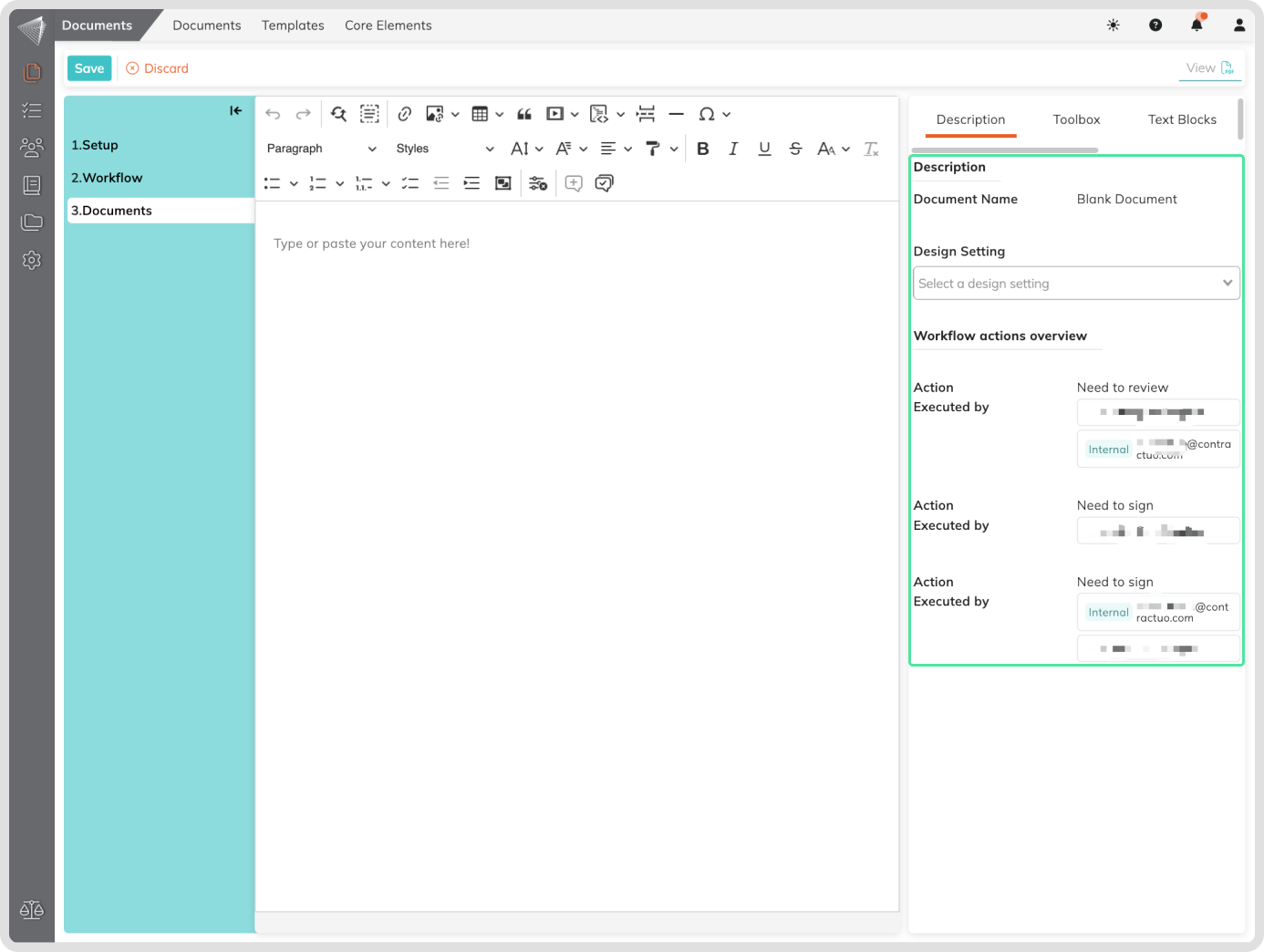Insert a horizontal line
This screenshot has height=952, width=1264.
pyautogui.click(x=676, y=114)
